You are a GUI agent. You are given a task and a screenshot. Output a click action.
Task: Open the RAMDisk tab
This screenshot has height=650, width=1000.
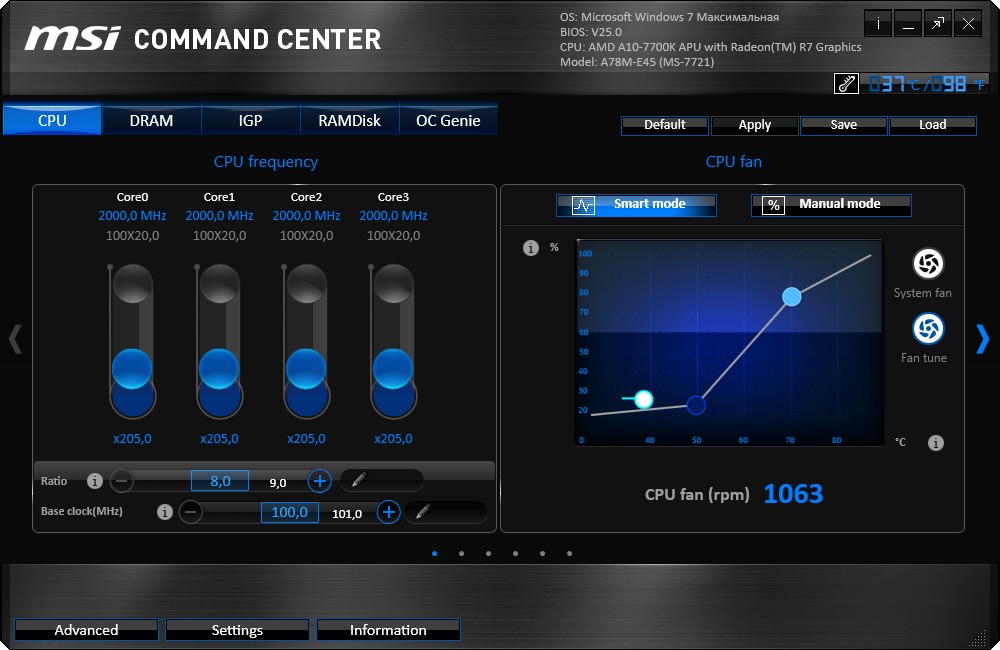[349, 120]
